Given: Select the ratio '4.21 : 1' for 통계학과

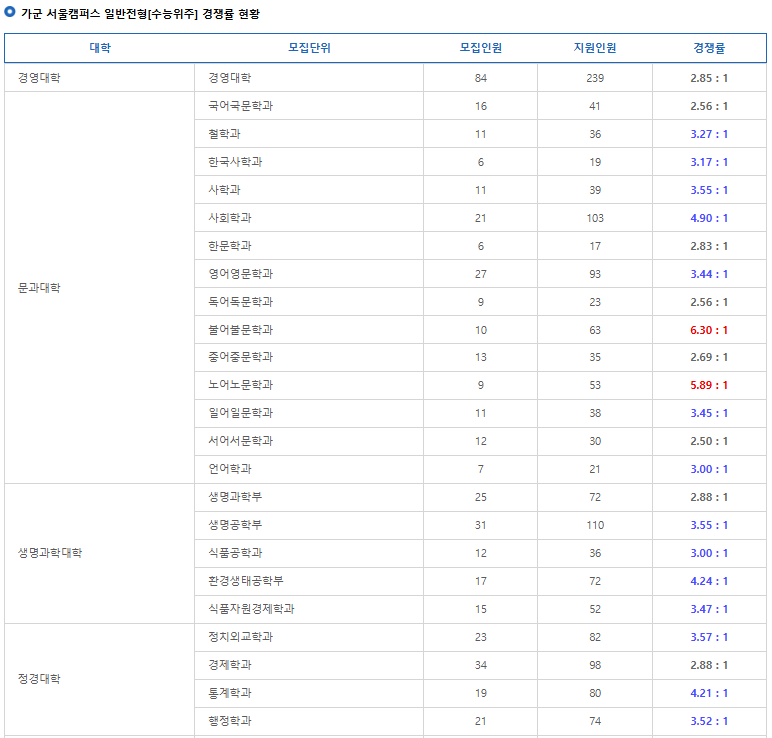Looking at the screenshot, I should pos(709,693).
